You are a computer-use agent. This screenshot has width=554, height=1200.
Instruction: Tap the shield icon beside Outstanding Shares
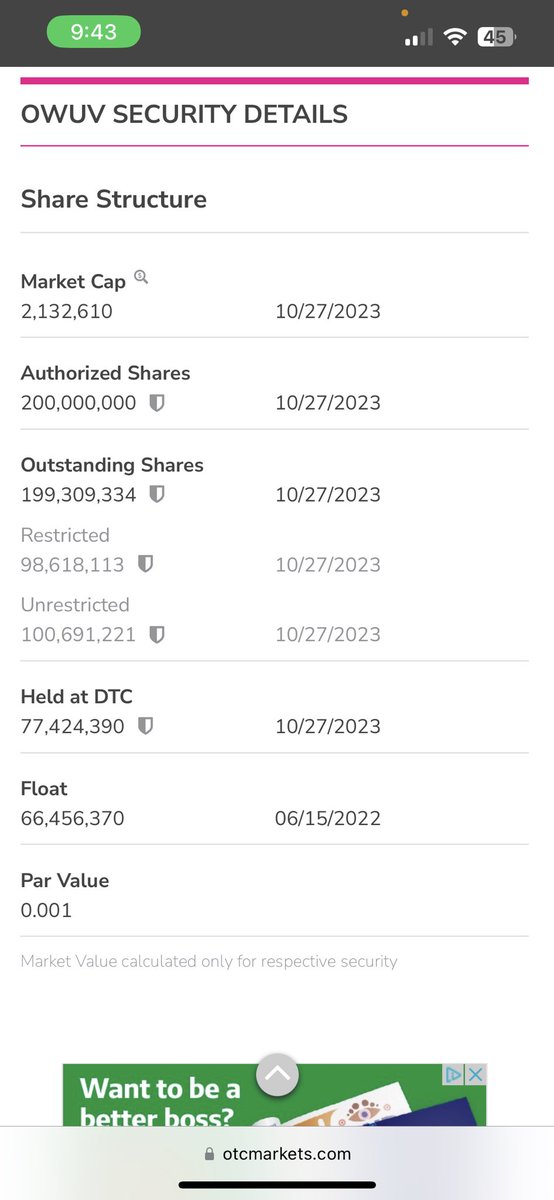tap(157, 495)
